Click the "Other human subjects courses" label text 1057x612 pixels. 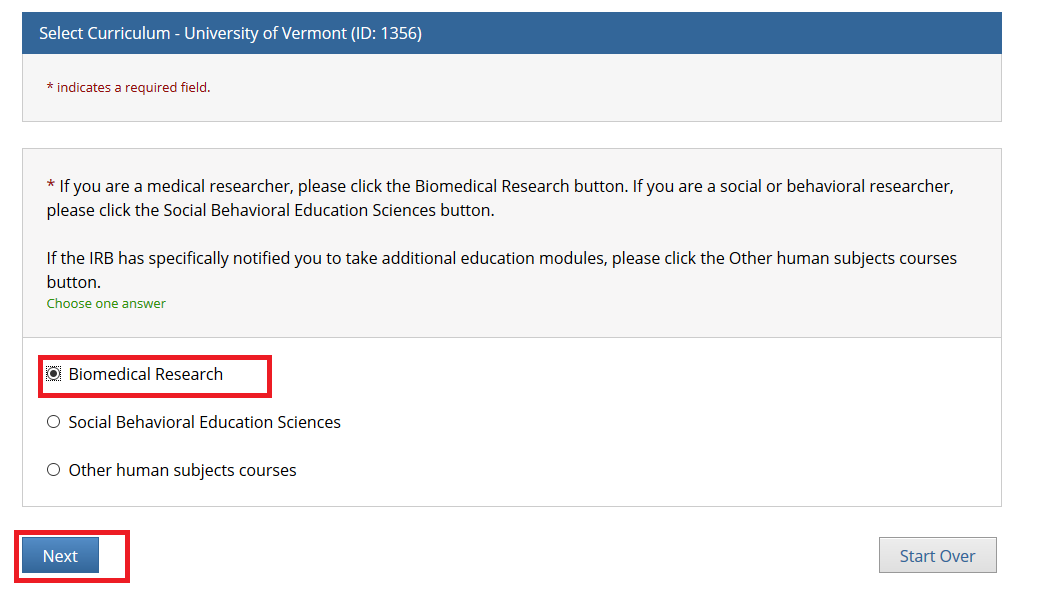[x=182, y=470]
